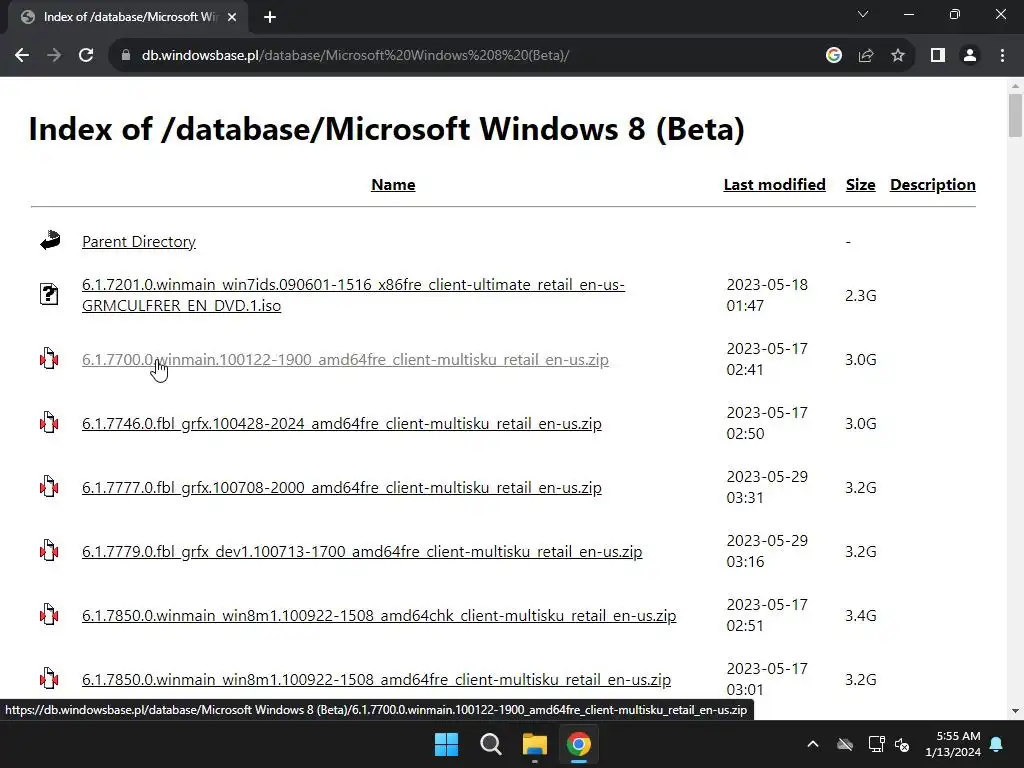1024x768 pixels.
Task: Click the zip icon beside 6.1.7700.0 file
Action: coord(49,359)
